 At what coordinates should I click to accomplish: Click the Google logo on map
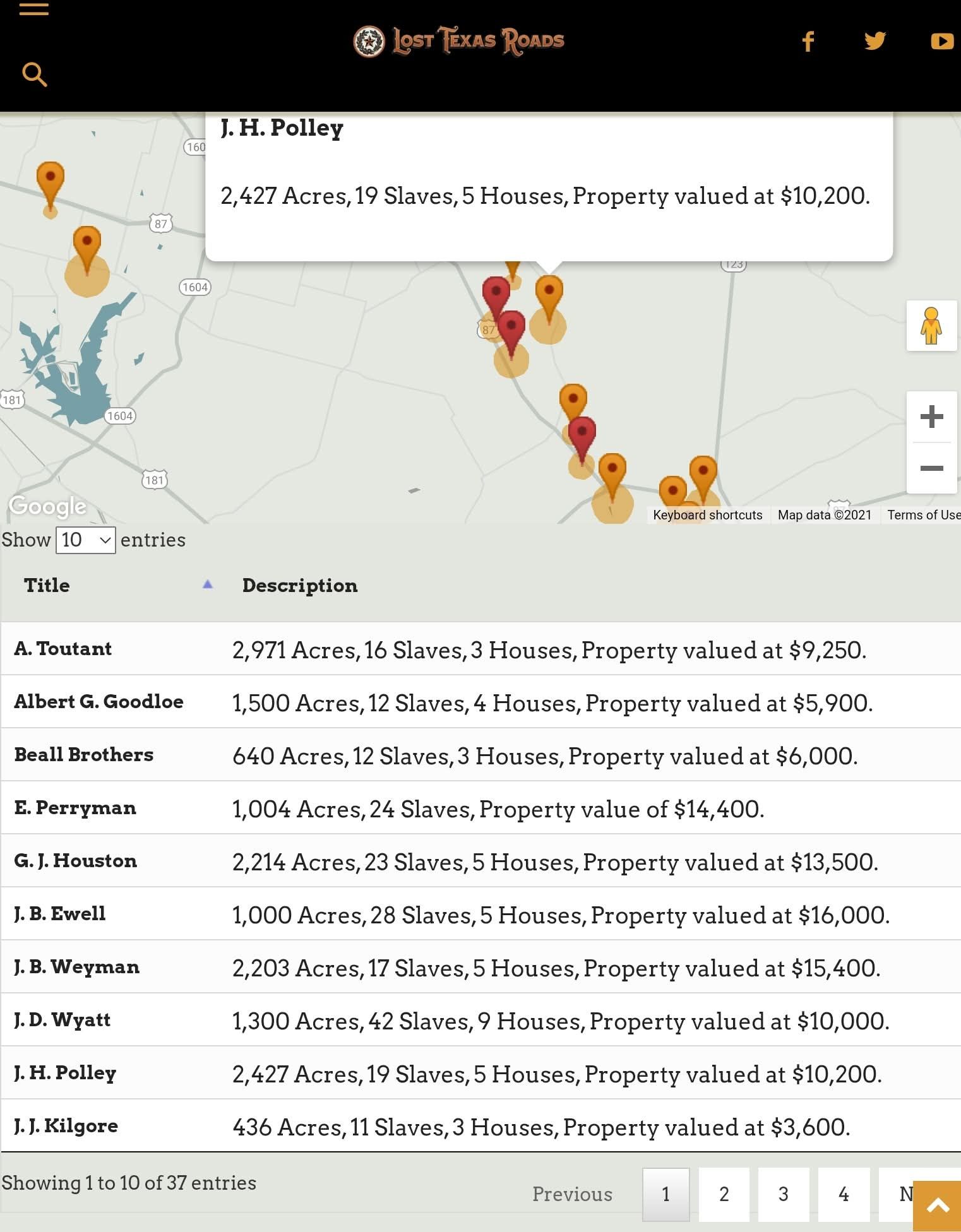click(47, 506)
